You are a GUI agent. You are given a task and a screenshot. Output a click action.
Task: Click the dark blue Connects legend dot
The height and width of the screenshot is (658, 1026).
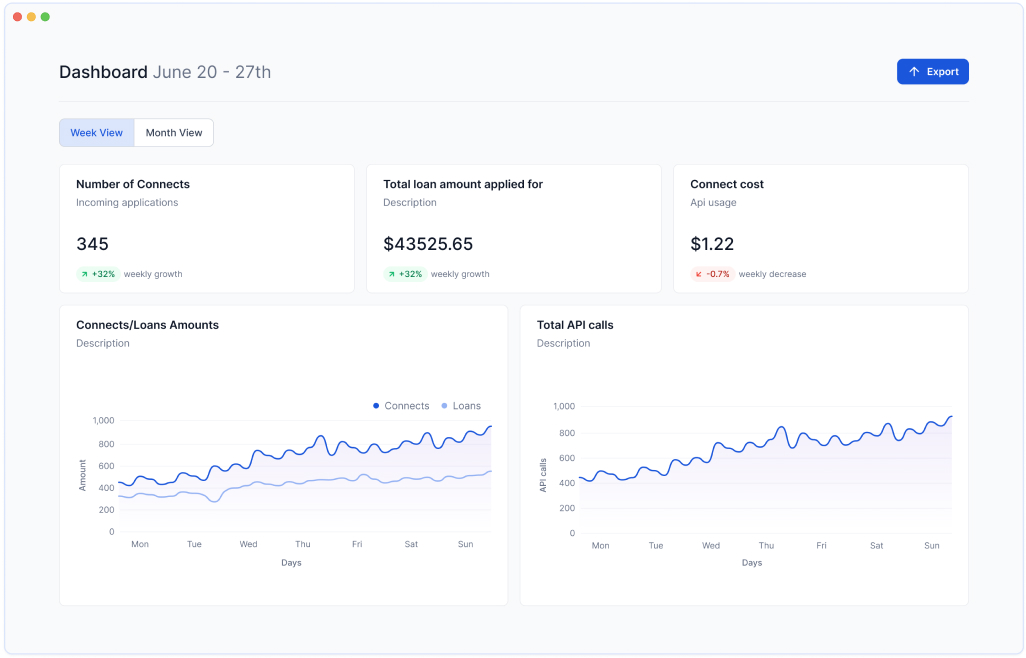click(x=376, y=406)
